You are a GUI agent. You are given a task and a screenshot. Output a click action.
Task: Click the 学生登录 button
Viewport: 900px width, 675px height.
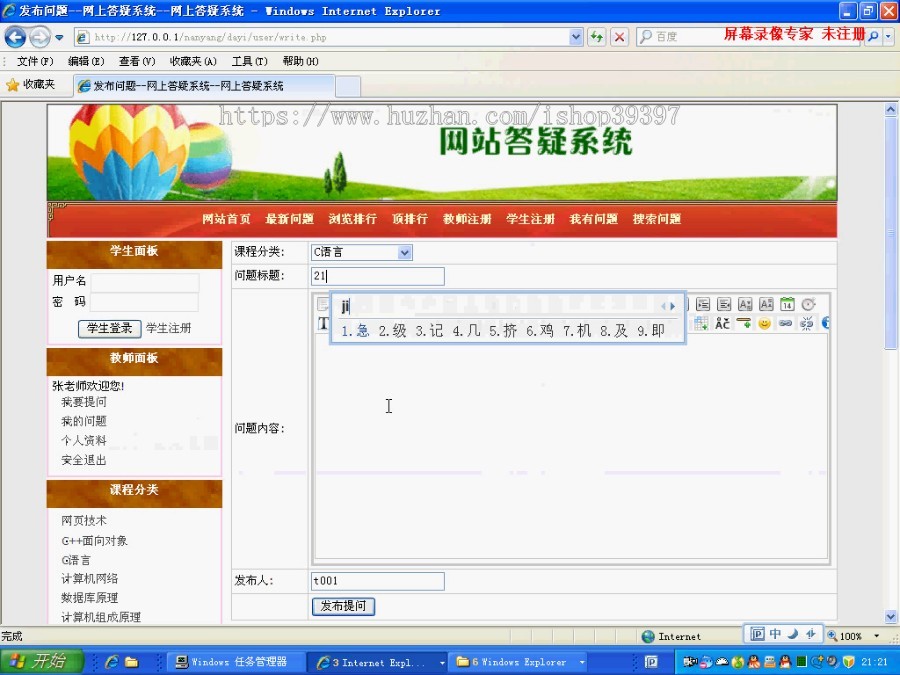pos(110,328)
